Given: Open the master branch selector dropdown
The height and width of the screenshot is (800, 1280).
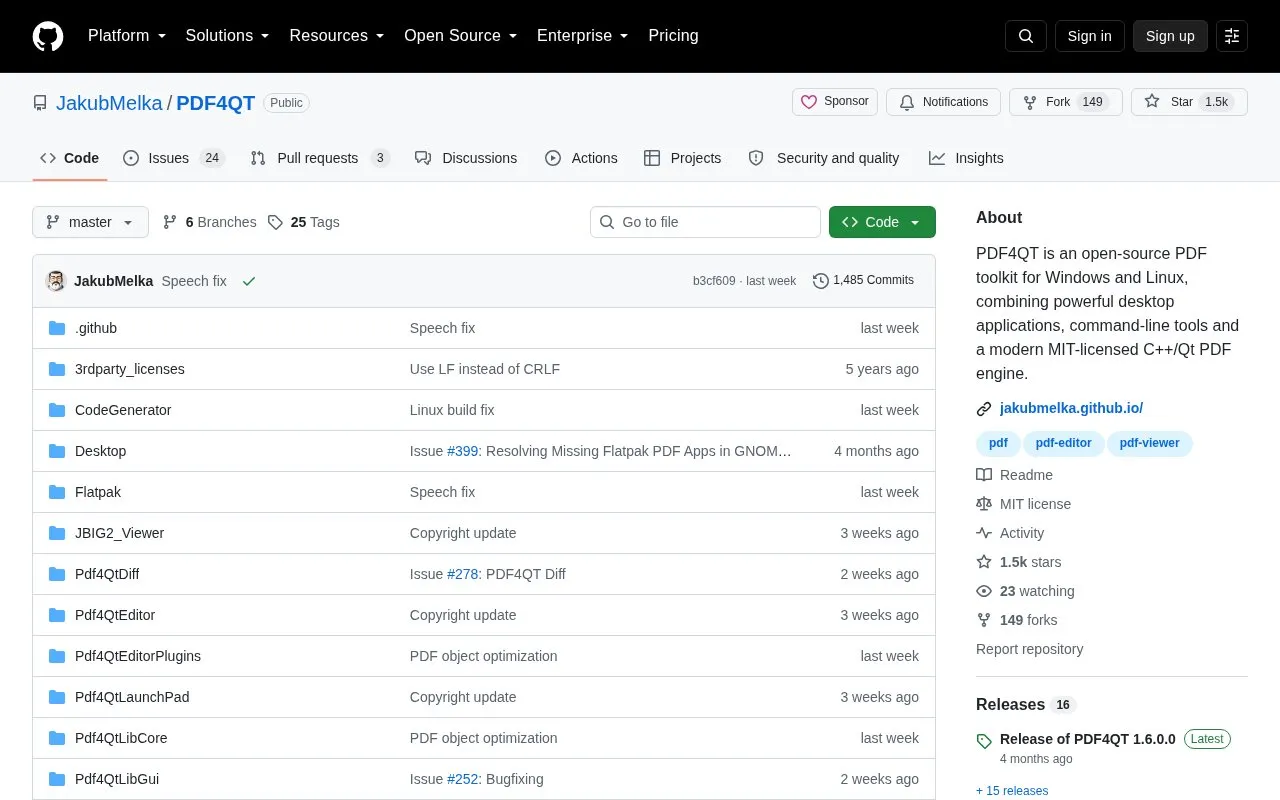Looking at the screenshot, I should tap(90, 222).
